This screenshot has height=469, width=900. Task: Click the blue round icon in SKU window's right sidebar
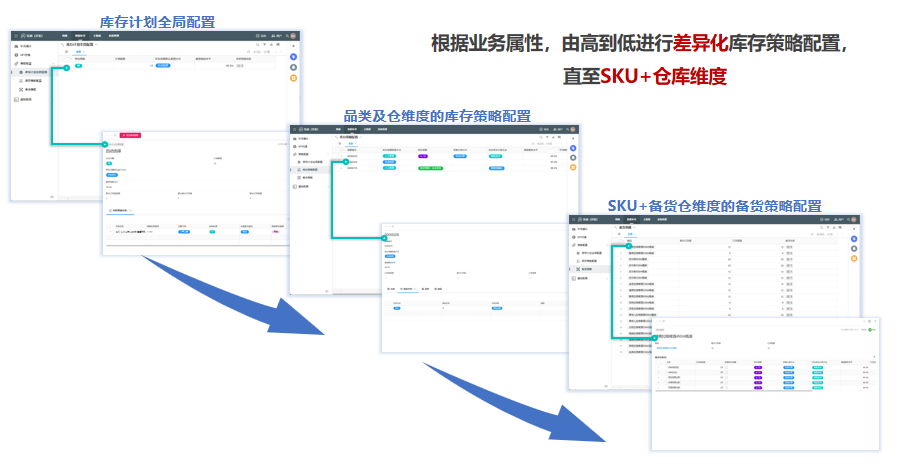(853, 239)
